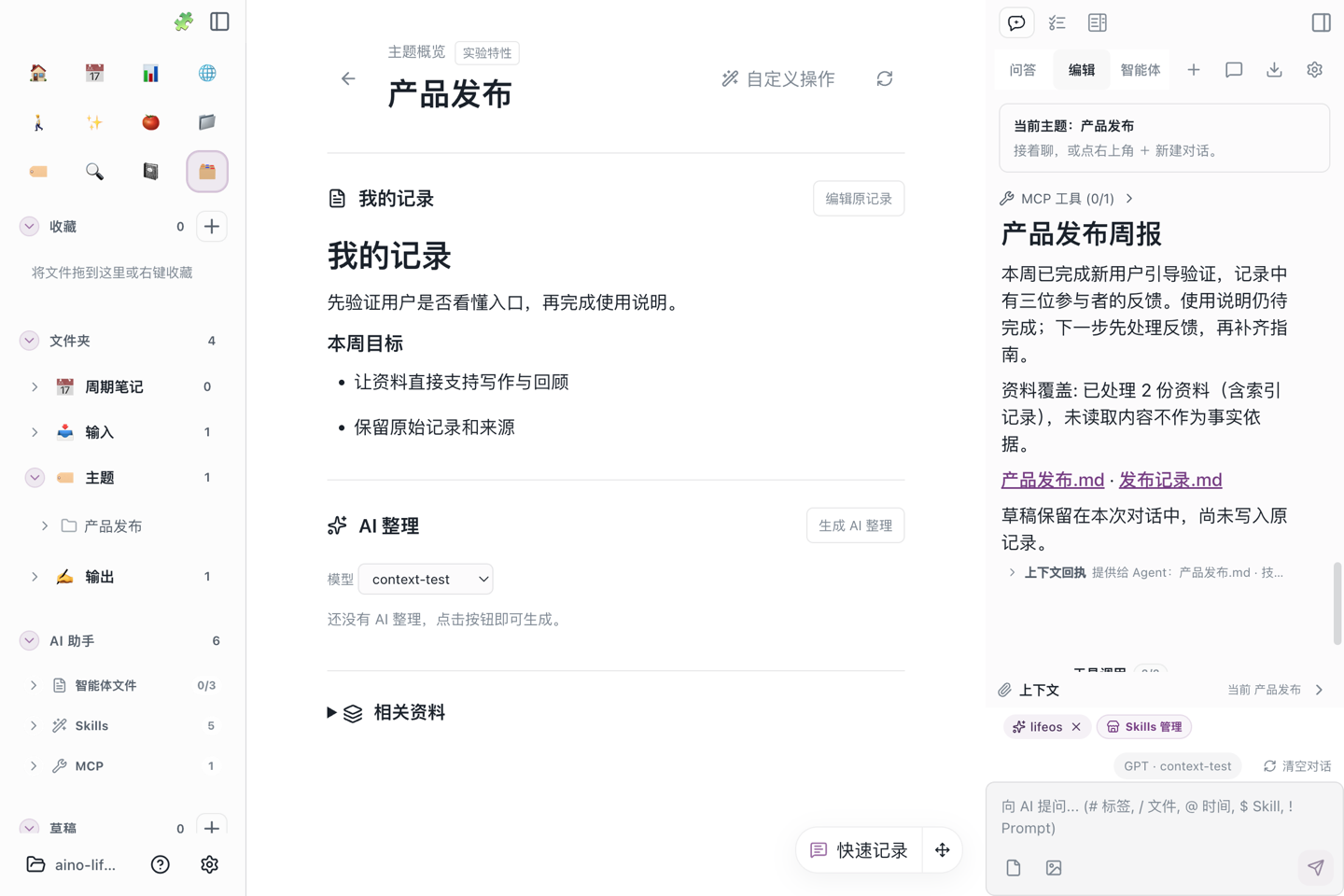Open the 快速记录 quick note button
The width and height of the screenshot is (1344, 896).
[859, 850]
